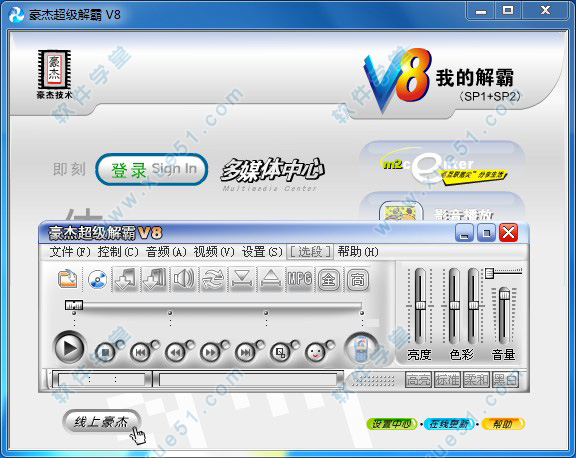The width and height of the screenshot is (576, 458).
Task: Click the downward triangle marker icon
Action: [242, 280]
